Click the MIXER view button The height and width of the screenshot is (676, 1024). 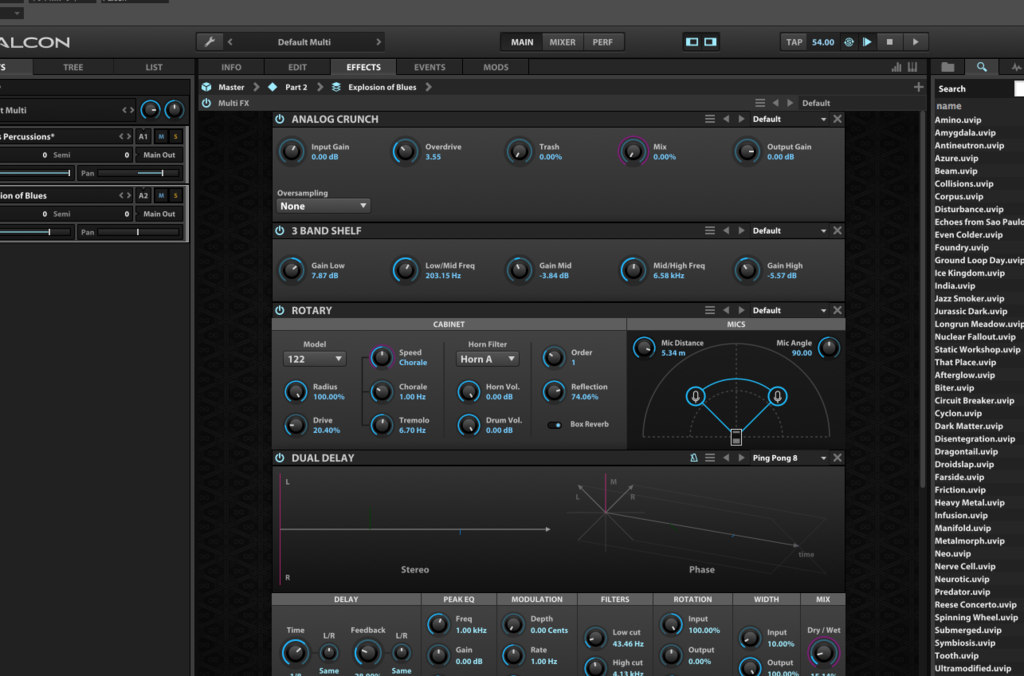562,42
